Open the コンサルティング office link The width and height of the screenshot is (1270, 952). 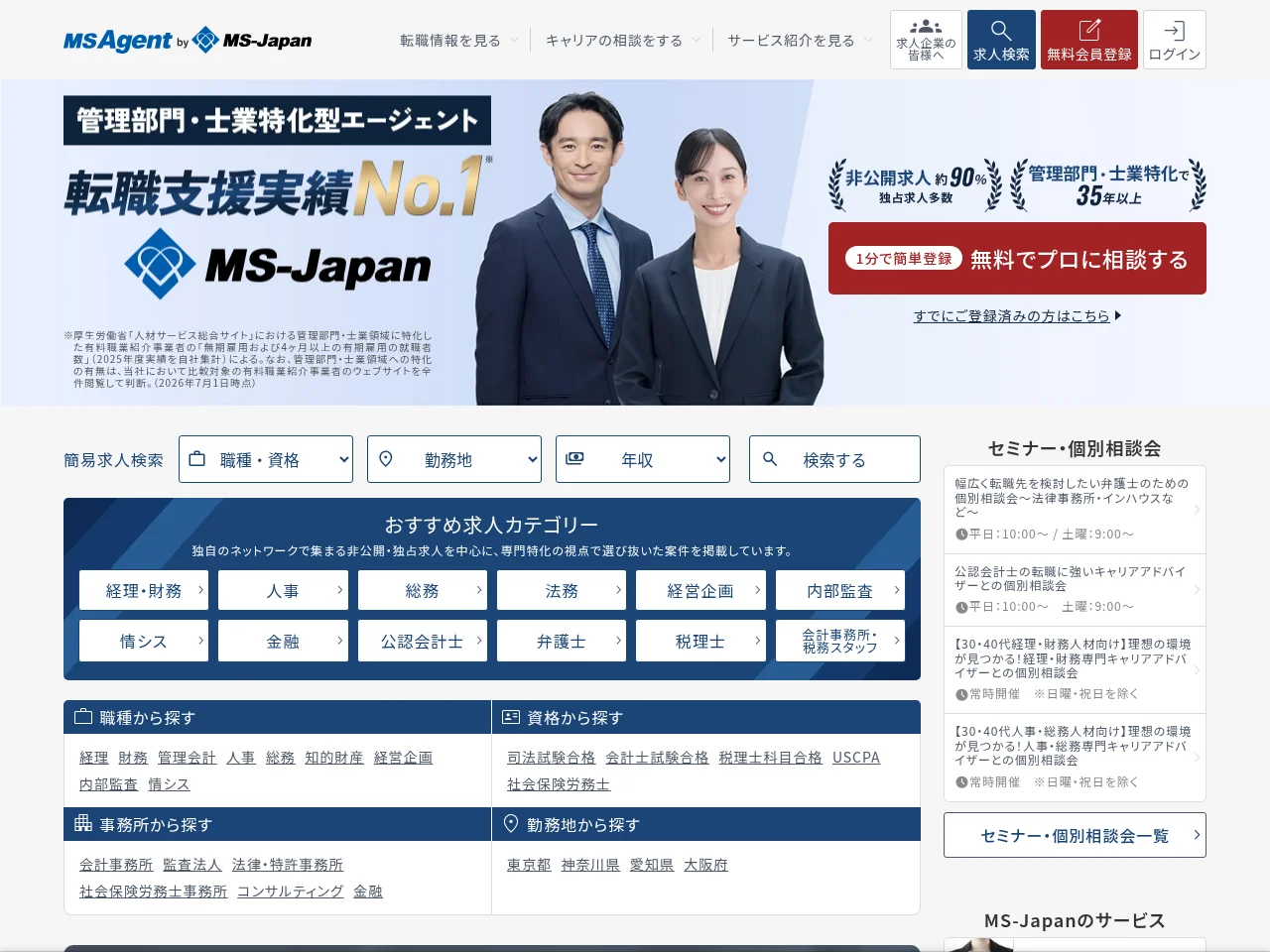coord(290,892)
